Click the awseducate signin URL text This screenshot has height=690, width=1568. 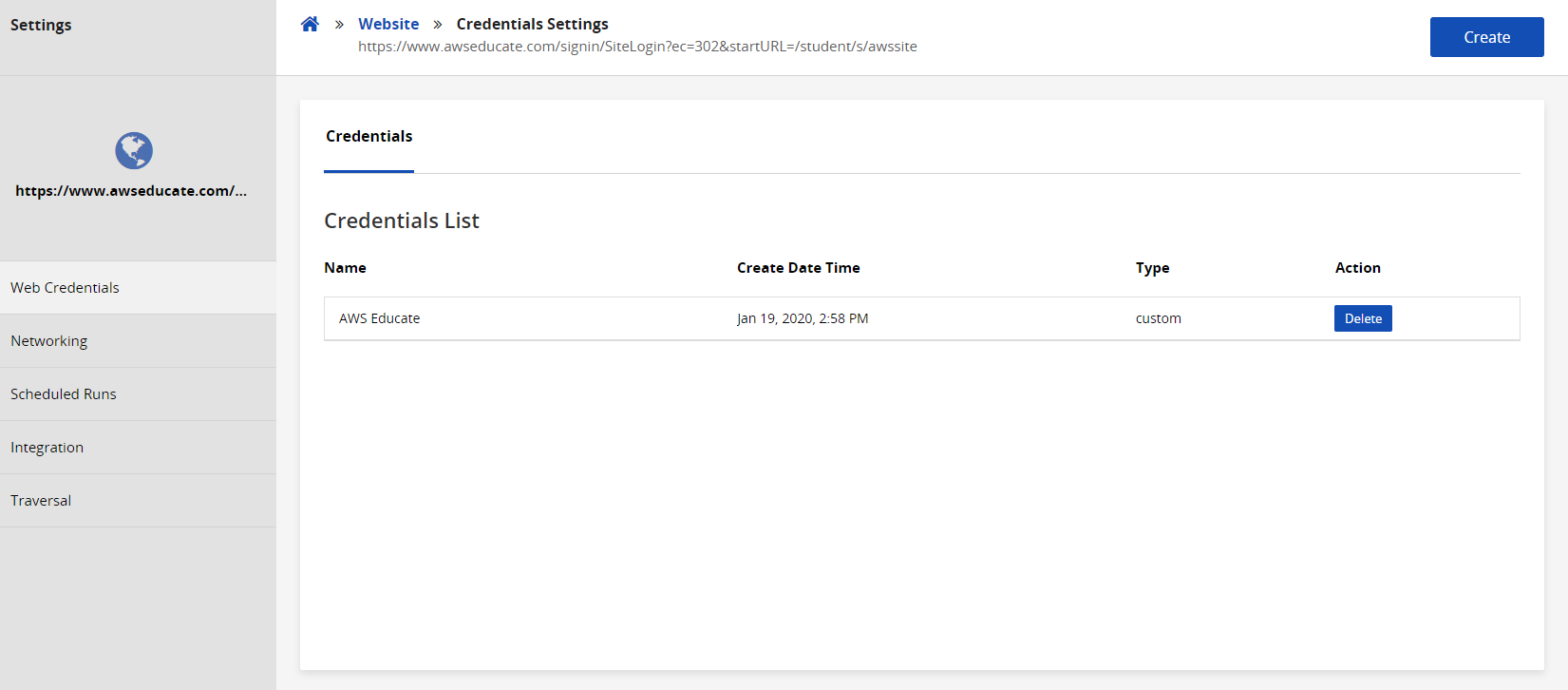(637, 47)
